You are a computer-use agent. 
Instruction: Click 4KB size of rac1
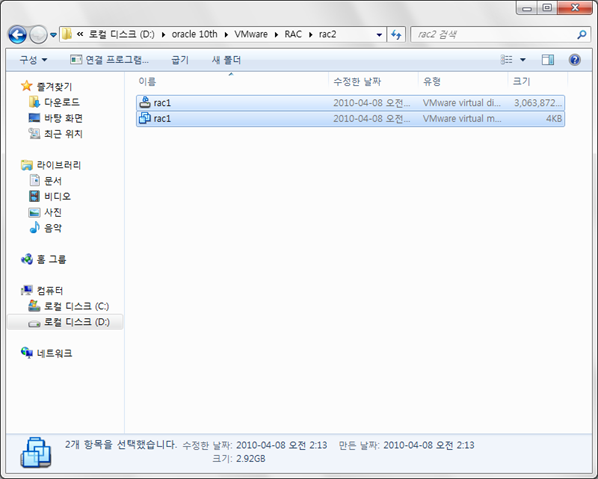pyautogui.click(x=554, y=119)
